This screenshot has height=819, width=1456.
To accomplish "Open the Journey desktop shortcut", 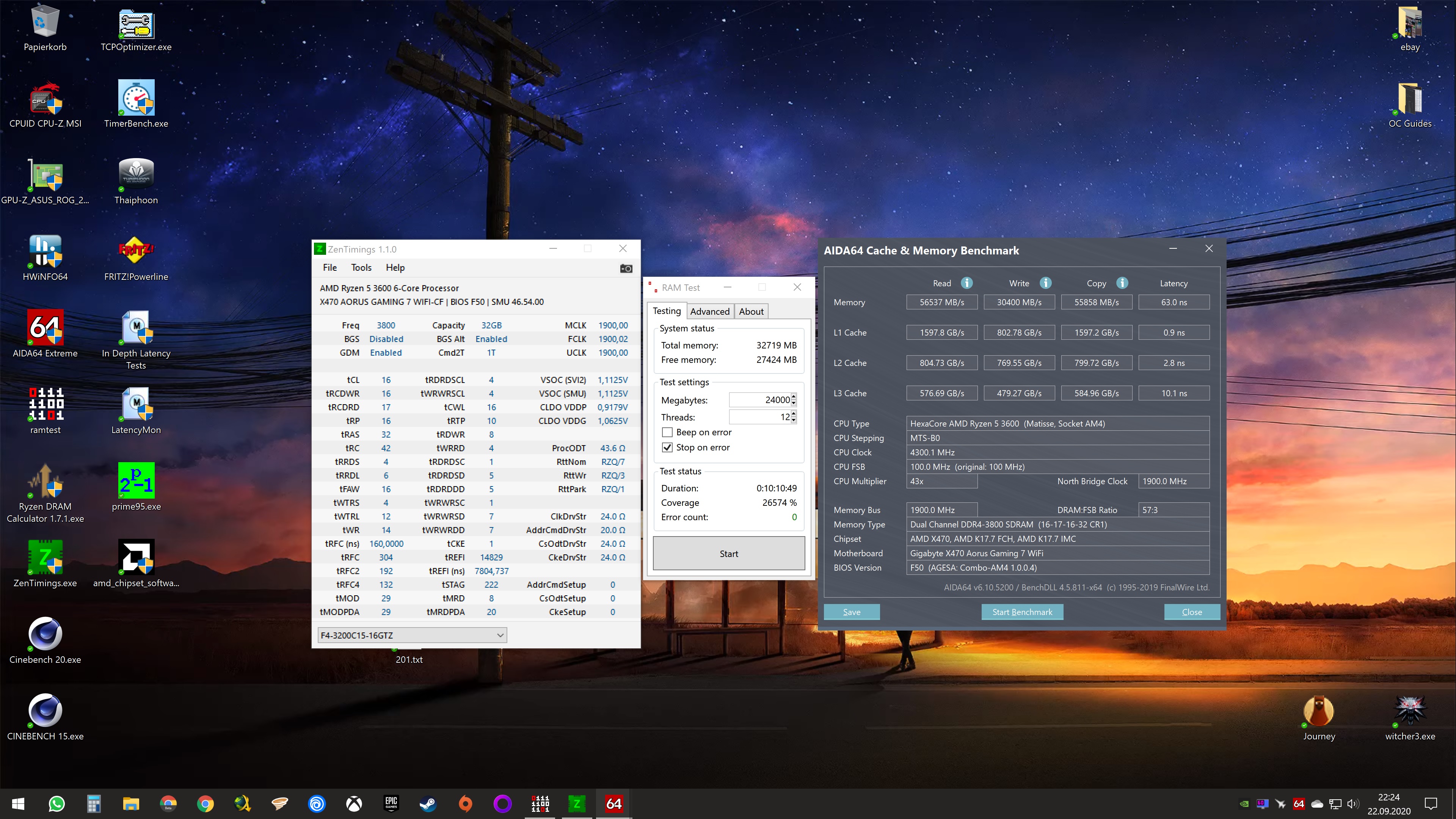I will point(1319,717).
